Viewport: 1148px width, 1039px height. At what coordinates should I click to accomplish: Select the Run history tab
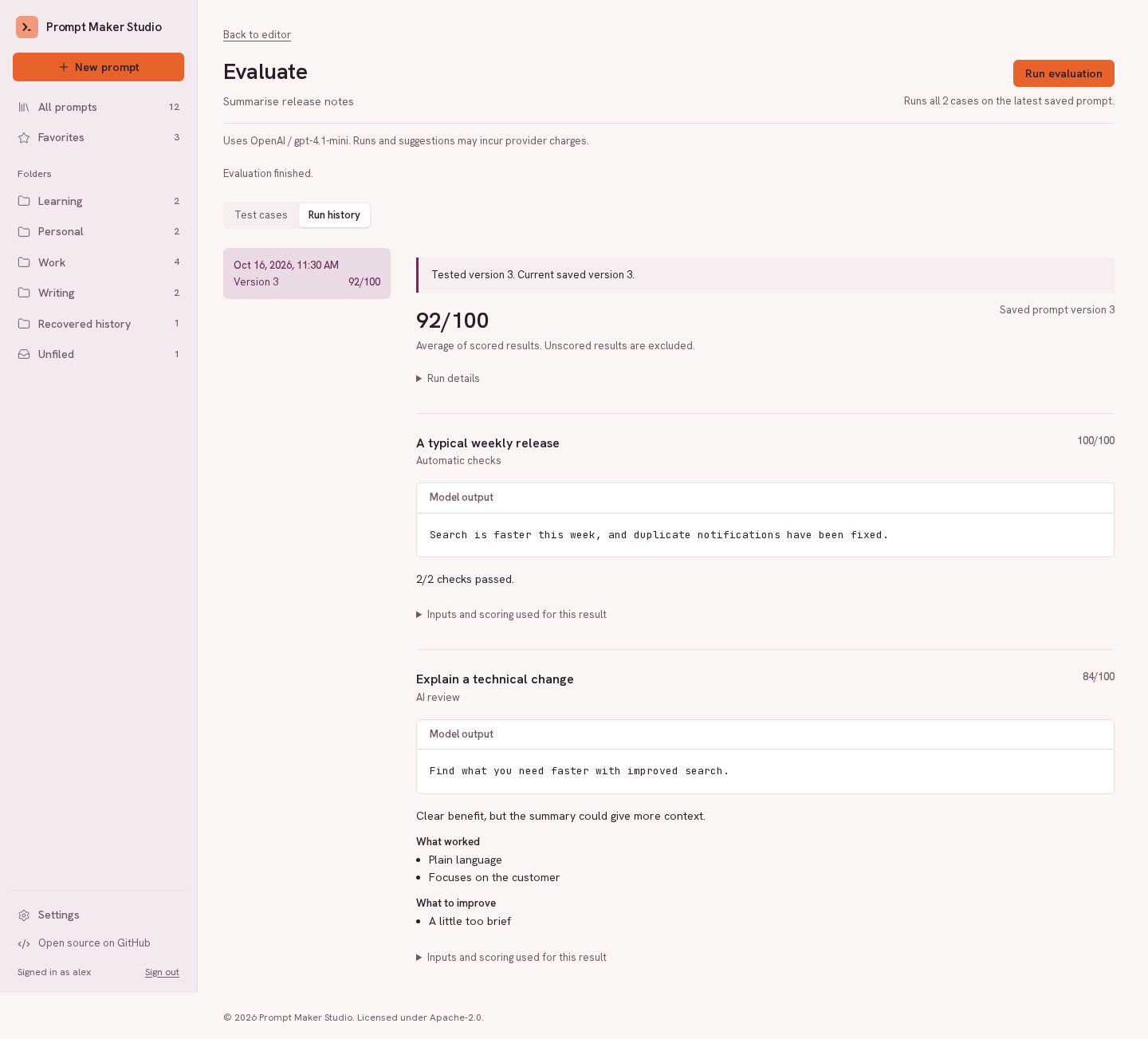pos(334,215)
